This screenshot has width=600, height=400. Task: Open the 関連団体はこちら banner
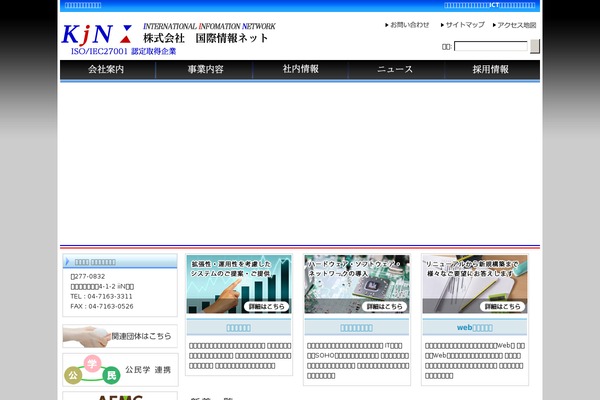[x=120, y=336]
